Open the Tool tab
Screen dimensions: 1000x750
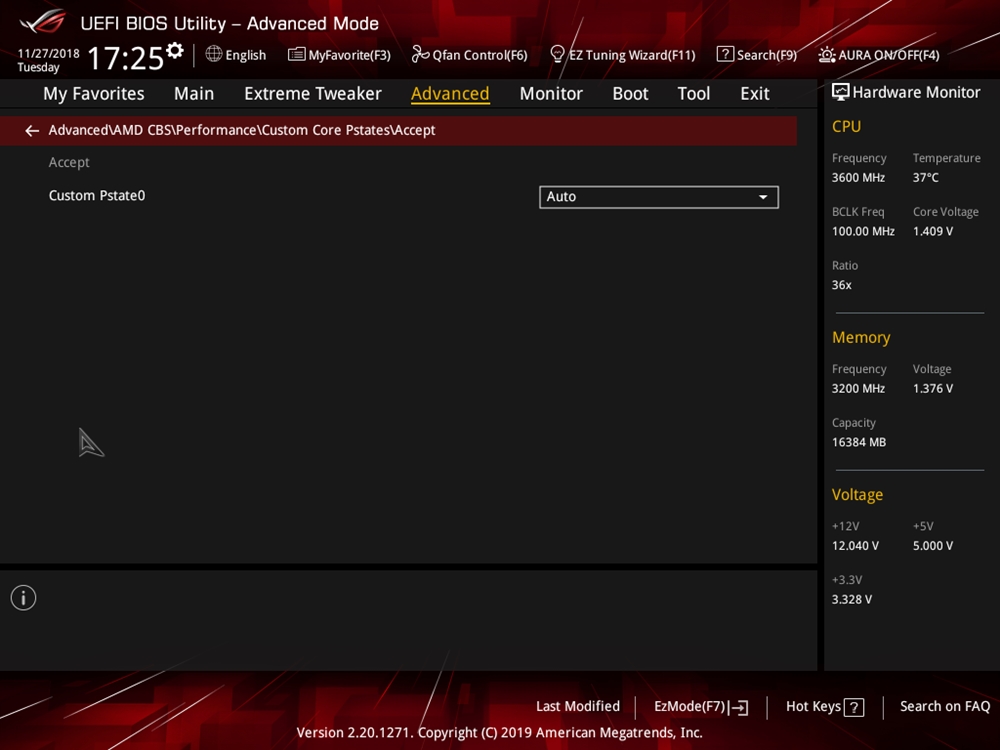click(693, 94)
